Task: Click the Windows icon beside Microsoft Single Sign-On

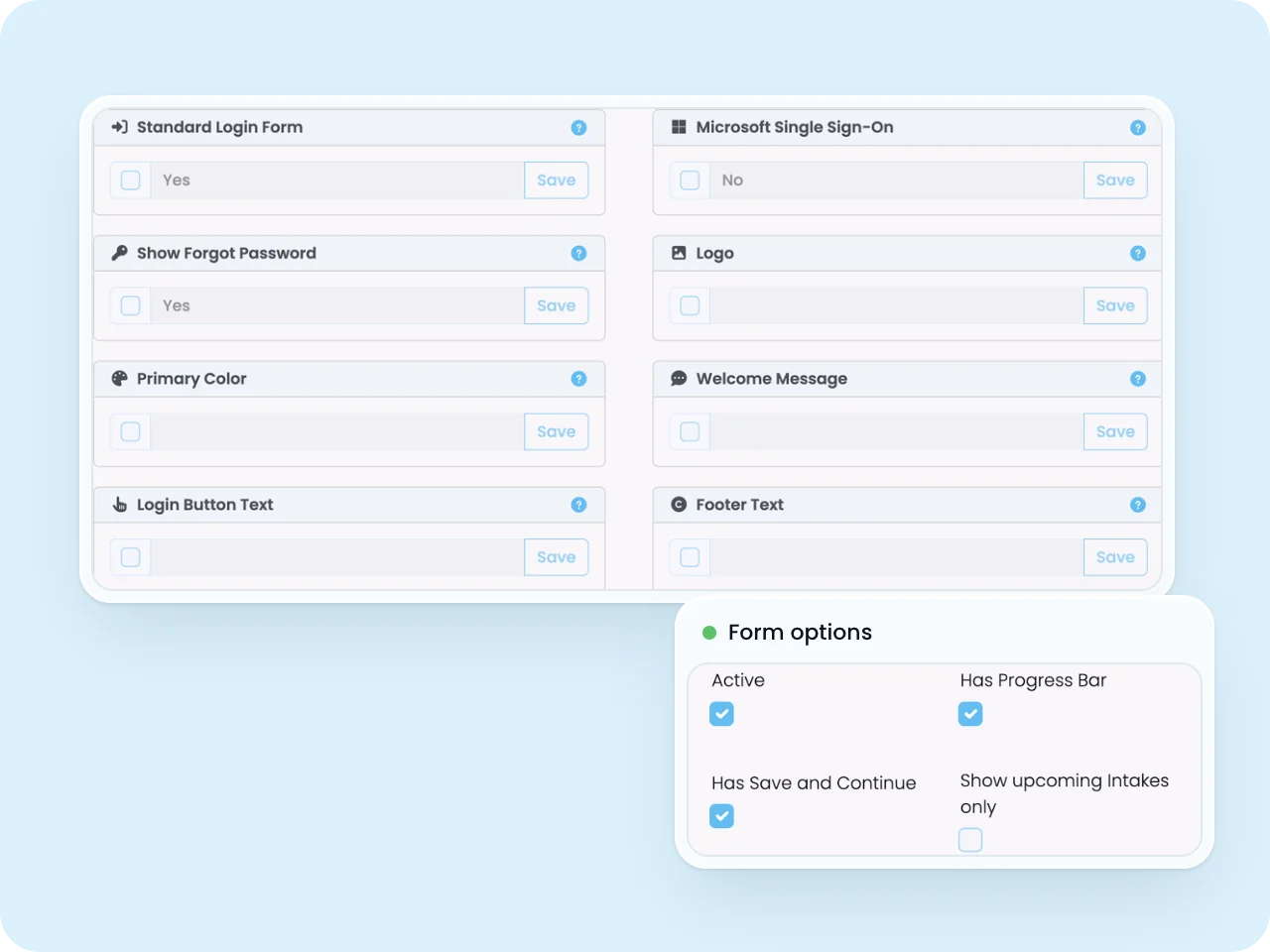Action: (x=679, y=127)
